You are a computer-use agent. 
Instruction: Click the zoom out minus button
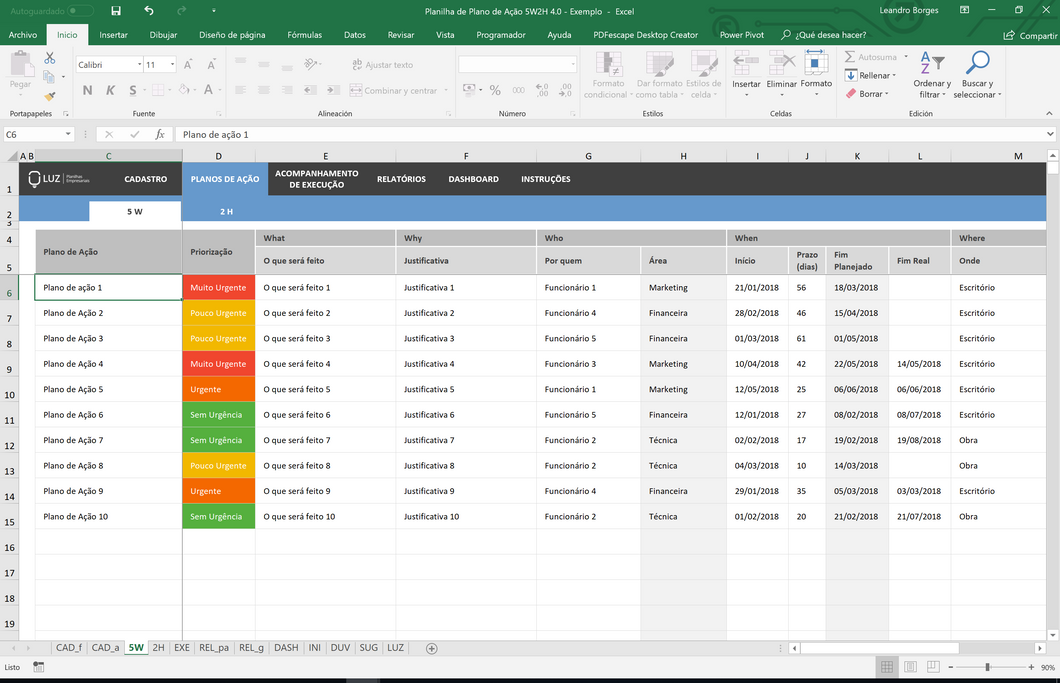[950, 667]
